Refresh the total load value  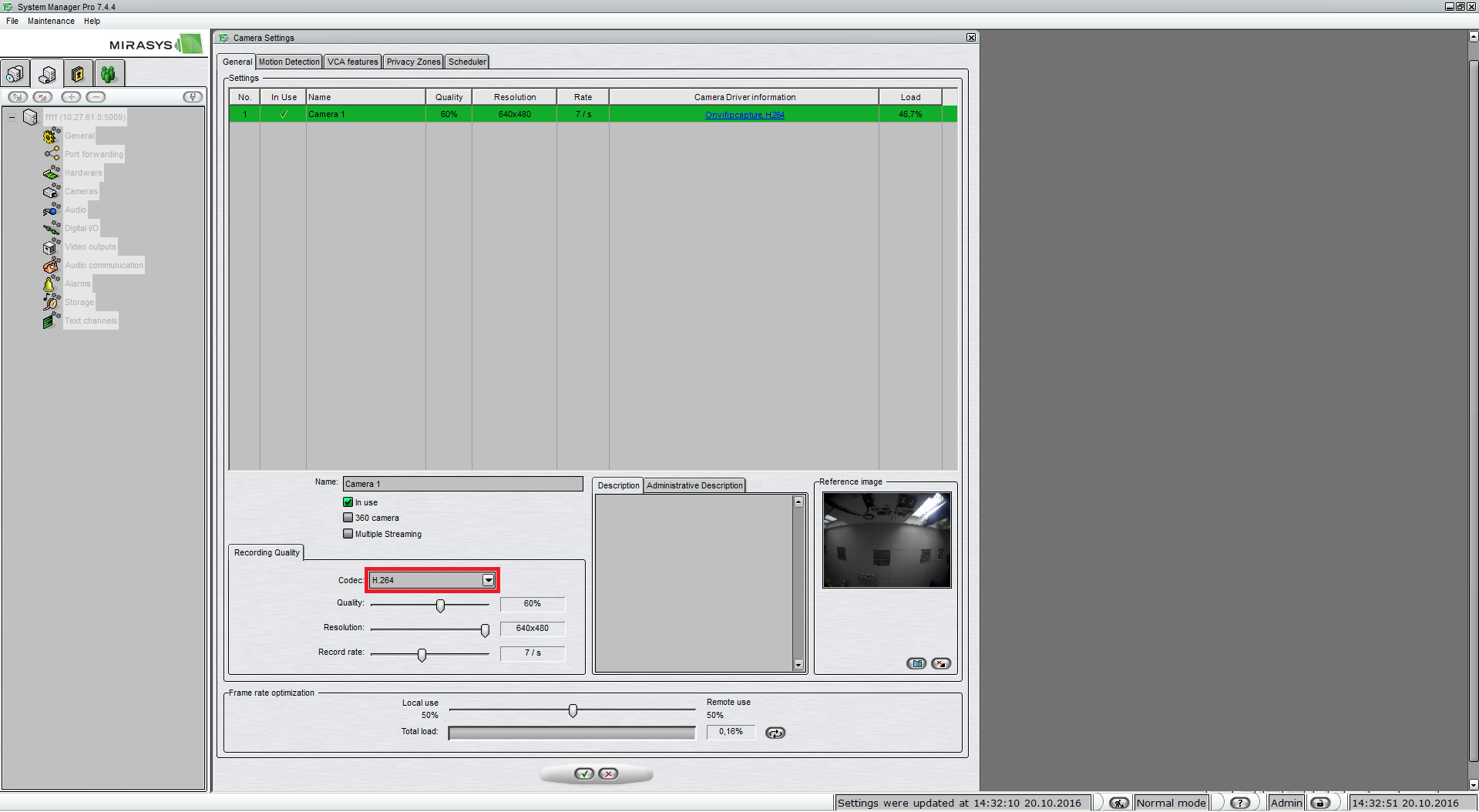[x=775, y=733]
